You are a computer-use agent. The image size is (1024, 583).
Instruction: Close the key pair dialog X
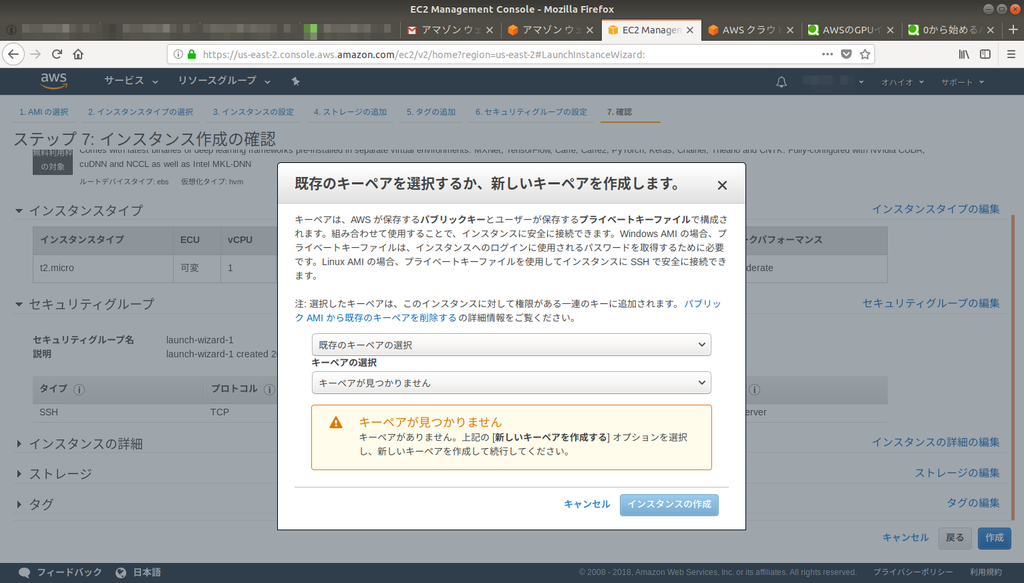[722, 185]
